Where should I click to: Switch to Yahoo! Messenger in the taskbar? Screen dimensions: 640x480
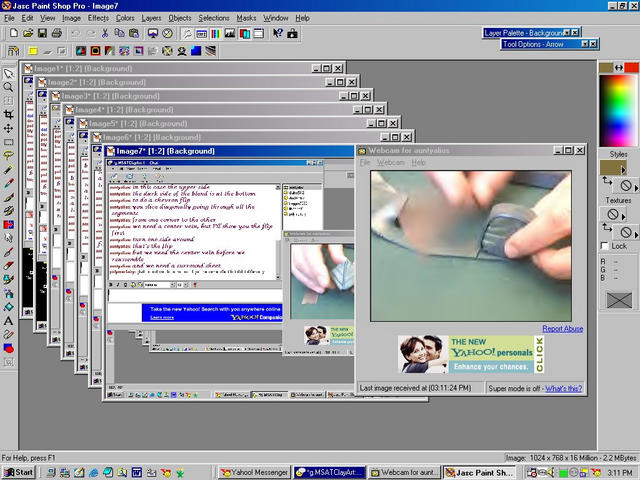click(x=255, y=473)
